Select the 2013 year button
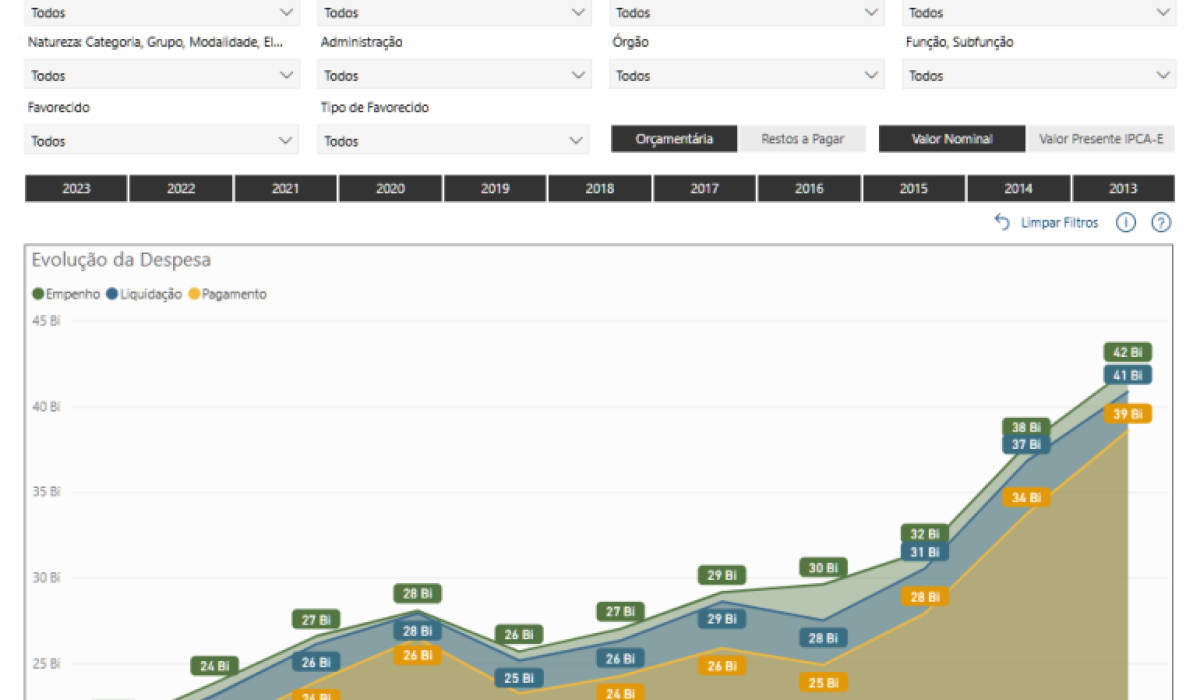 [1123, 188]
